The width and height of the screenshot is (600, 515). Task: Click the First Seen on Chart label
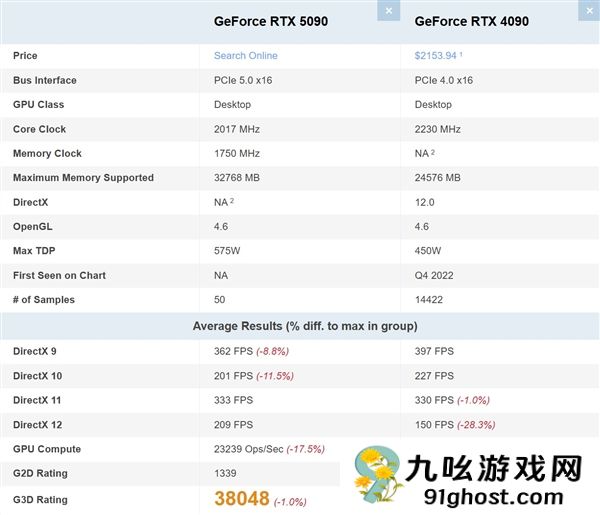[x=59, y=275]
